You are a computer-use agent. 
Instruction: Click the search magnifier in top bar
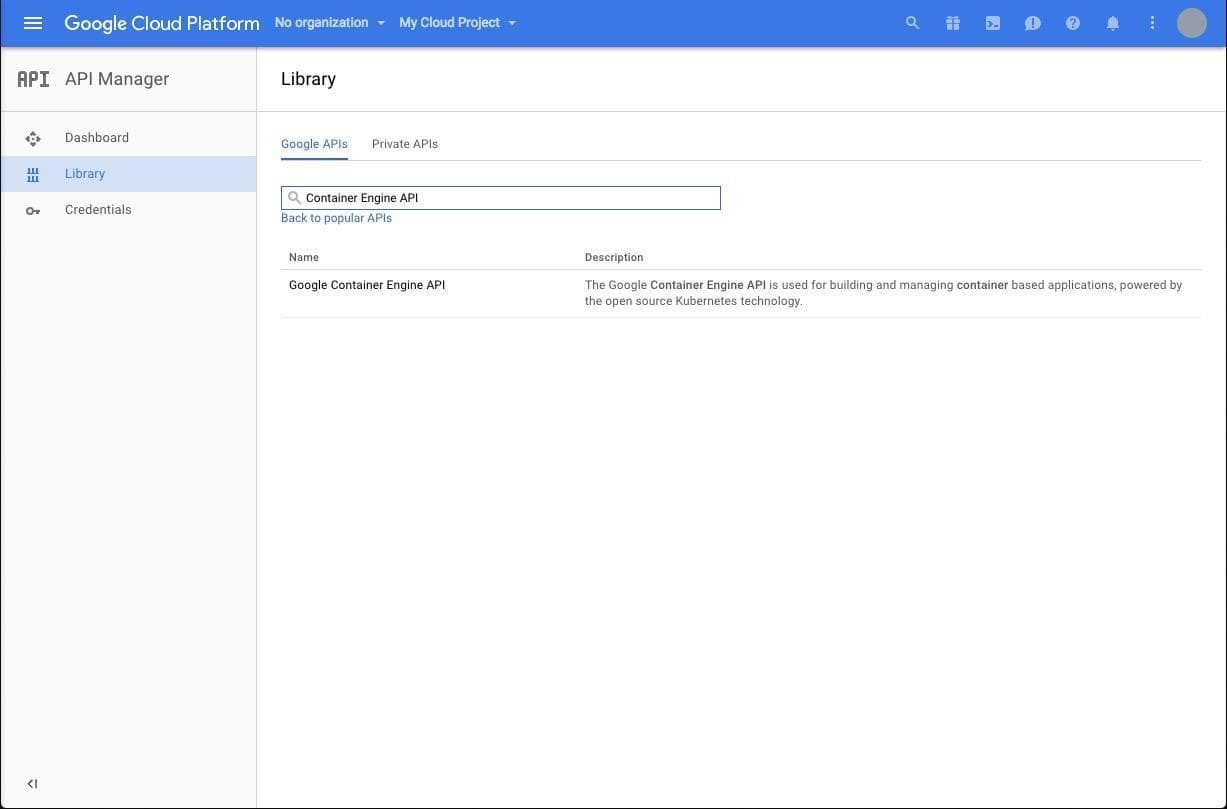912,23
